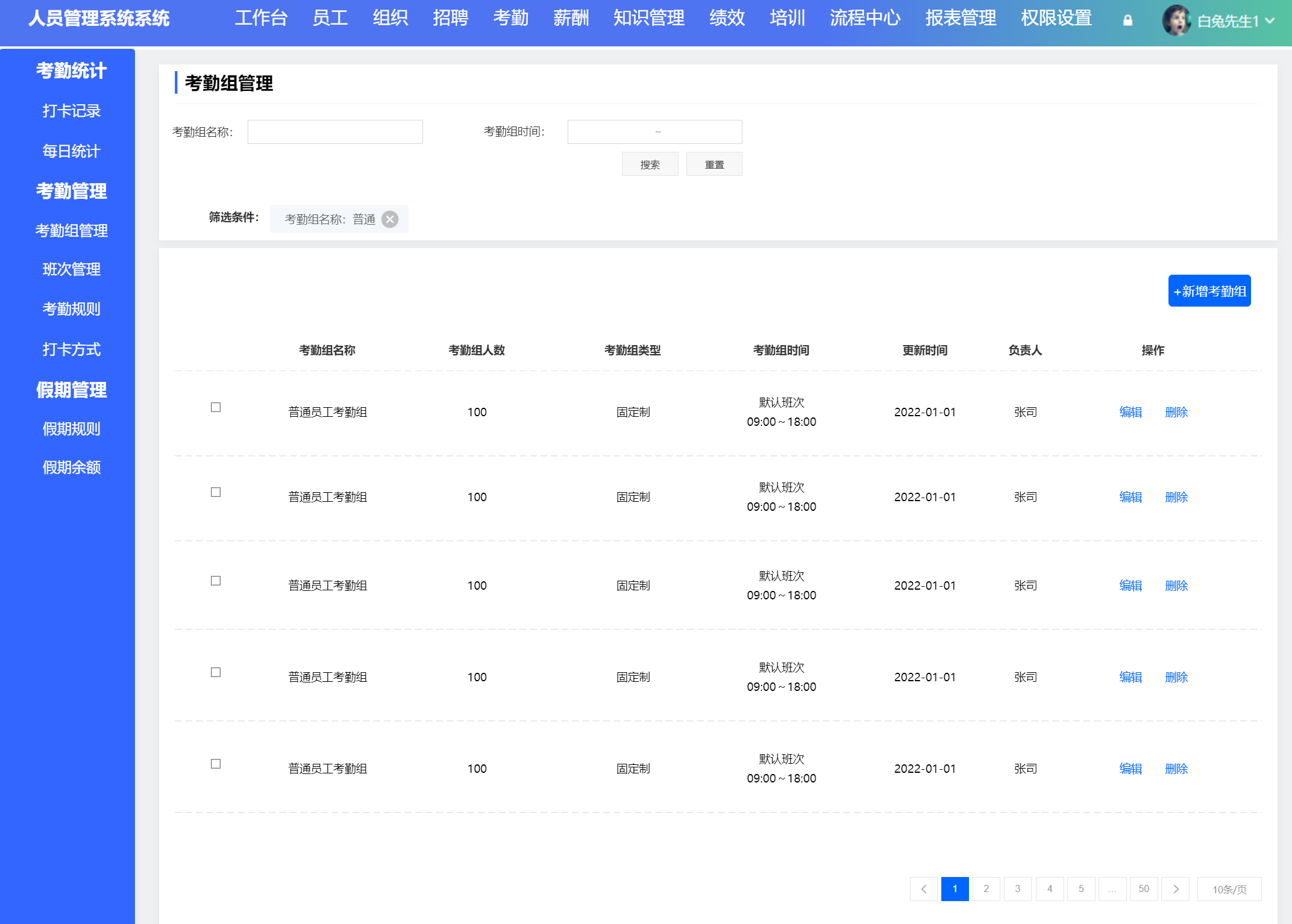Expand the 白兔先生1 account dropdown arrow

pos(1269,20)
